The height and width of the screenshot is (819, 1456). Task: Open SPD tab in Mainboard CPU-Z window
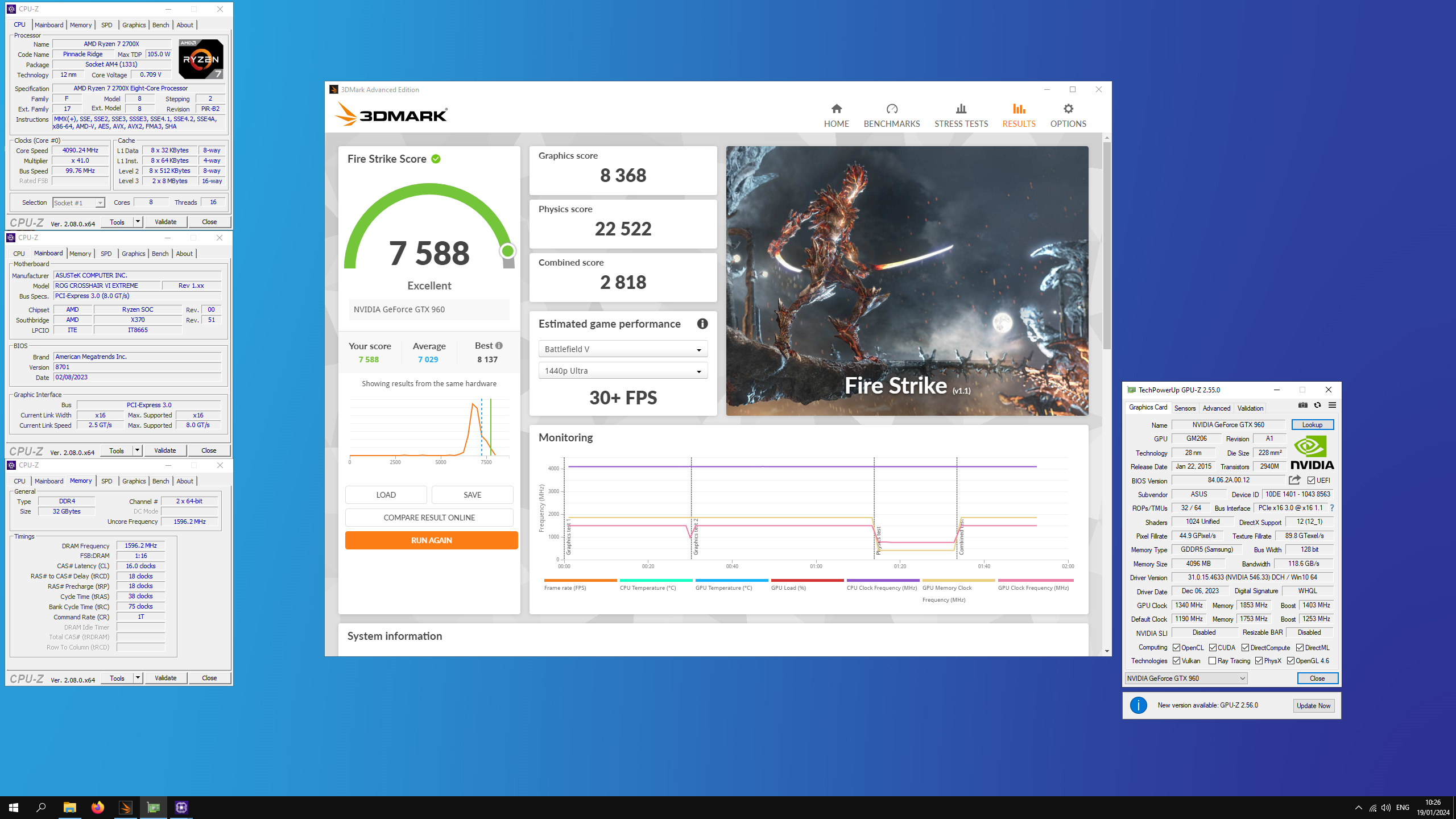coord(106,254)
